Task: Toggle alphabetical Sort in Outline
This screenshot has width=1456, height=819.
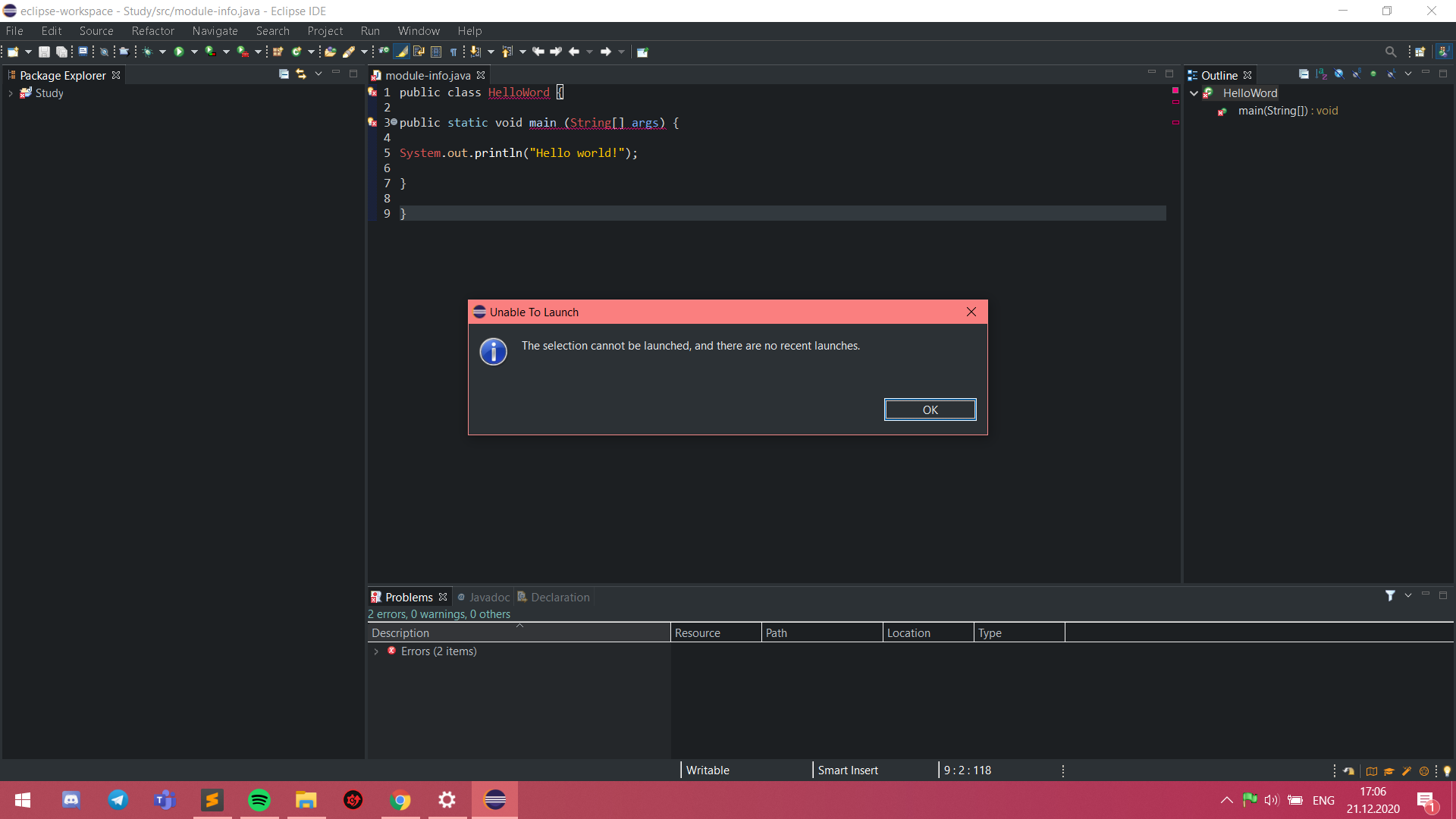Action: point(1321,74)
